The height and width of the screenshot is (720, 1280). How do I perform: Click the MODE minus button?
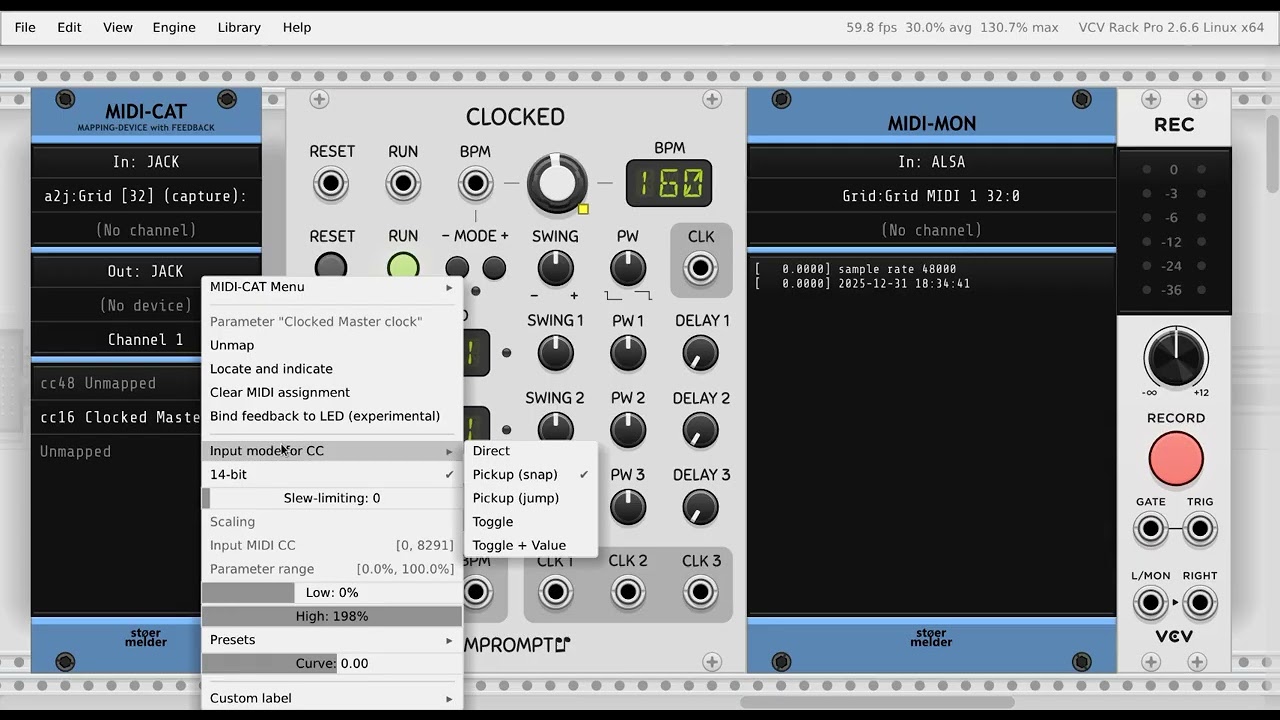coord(457,267)
